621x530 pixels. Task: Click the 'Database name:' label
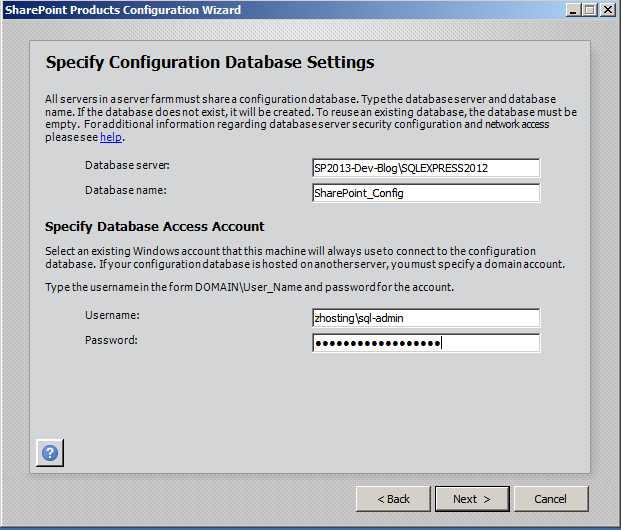point(126,190)
